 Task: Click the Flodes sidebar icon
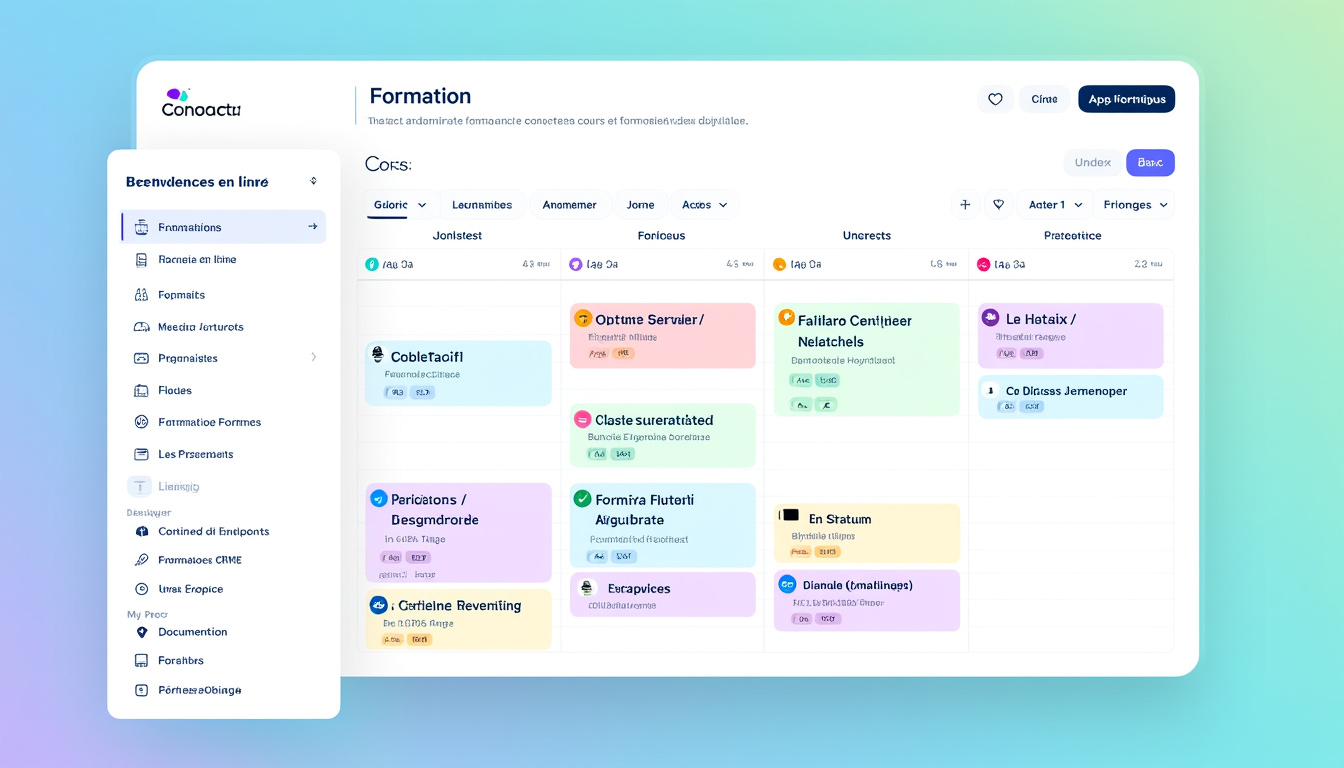(140, 391)
